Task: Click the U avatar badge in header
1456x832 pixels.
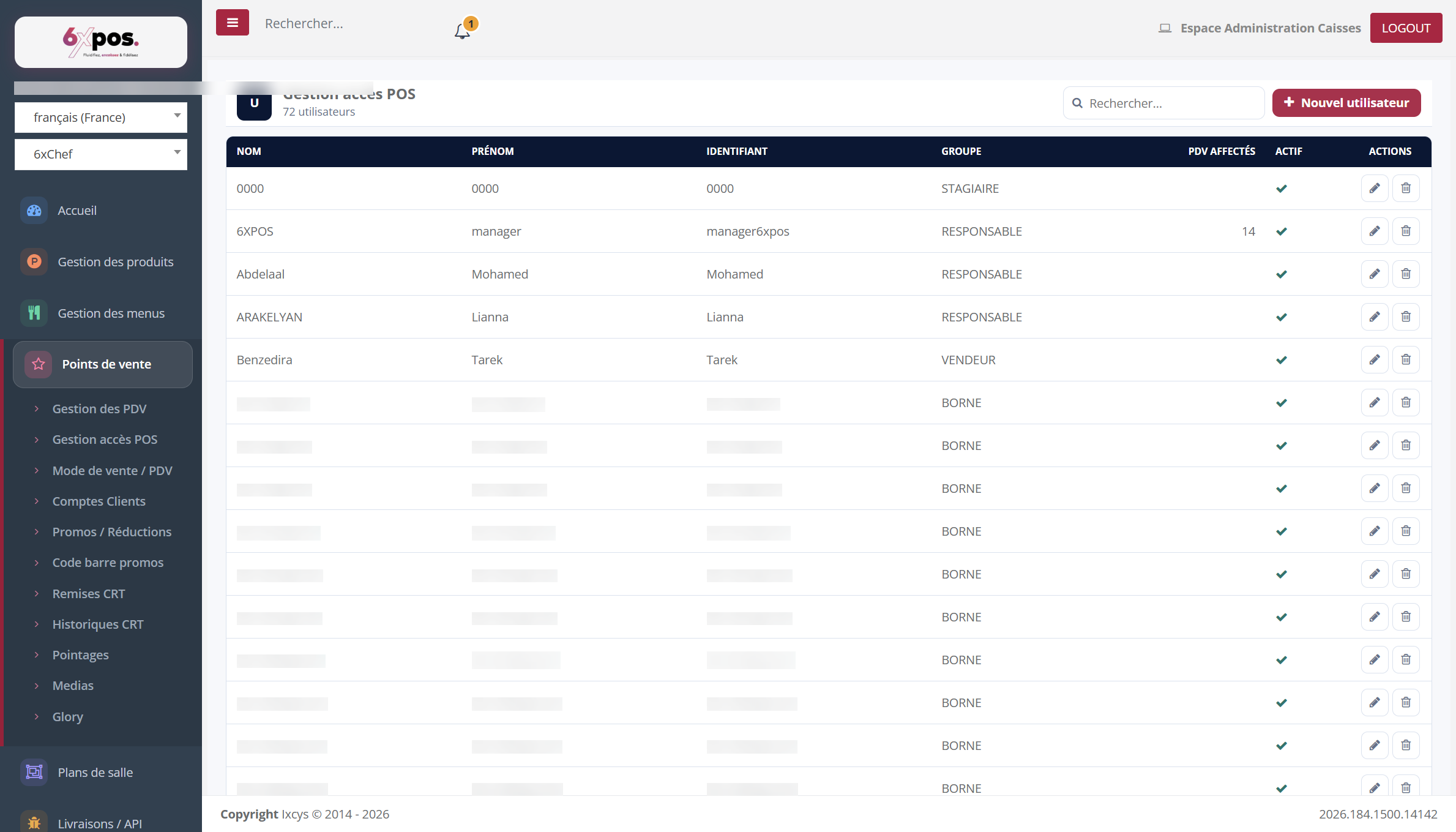Action: [x=254, y=103]
